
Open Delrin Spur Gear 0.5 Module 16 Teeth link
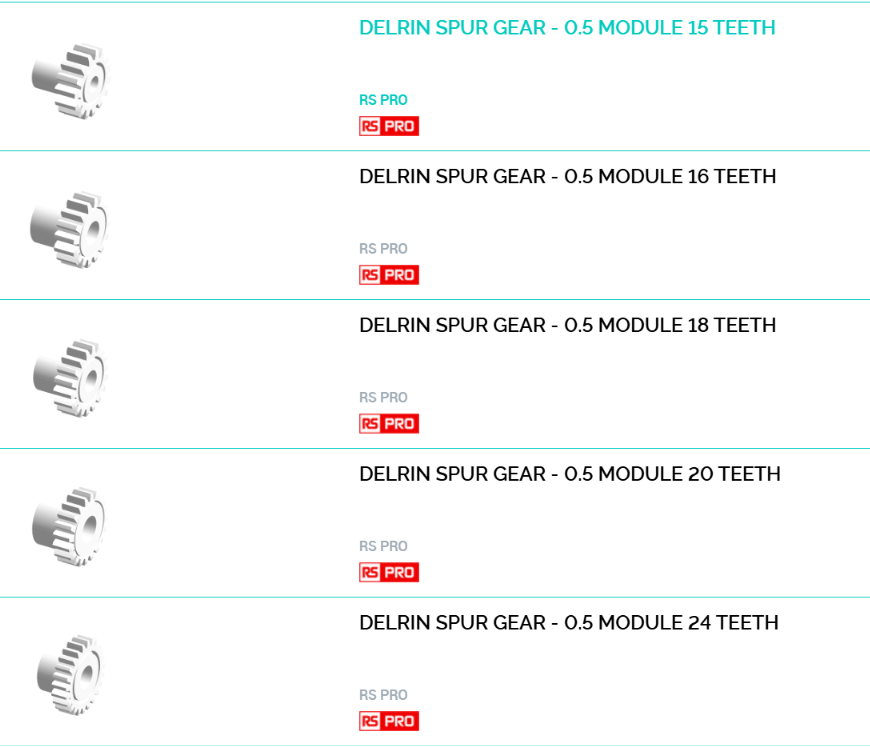coord(568,176)
